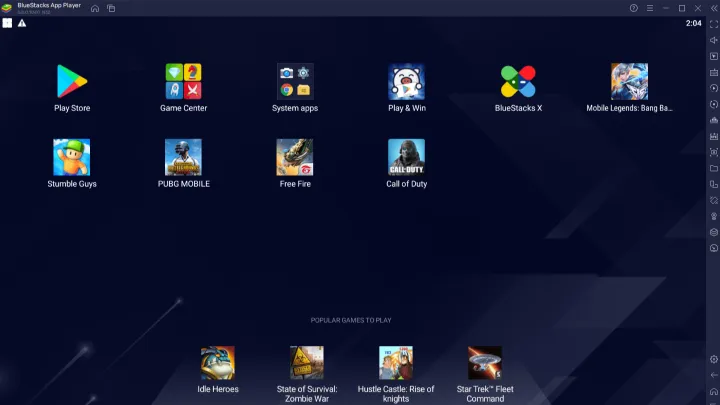Screen dimensions: 720x405
Task: Launch BlueStacks X
Action: [x=518, y=82]
